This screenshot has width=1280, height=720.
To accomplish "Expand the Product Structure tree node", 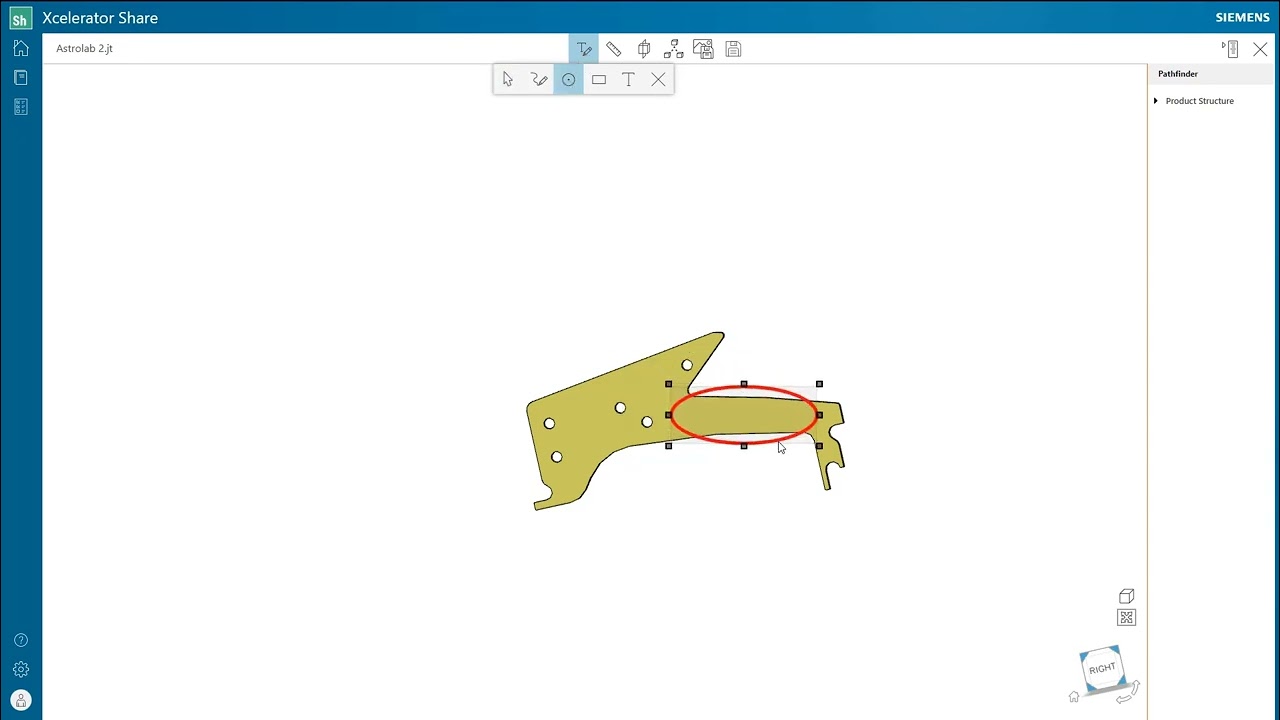I will point(1156,101).
